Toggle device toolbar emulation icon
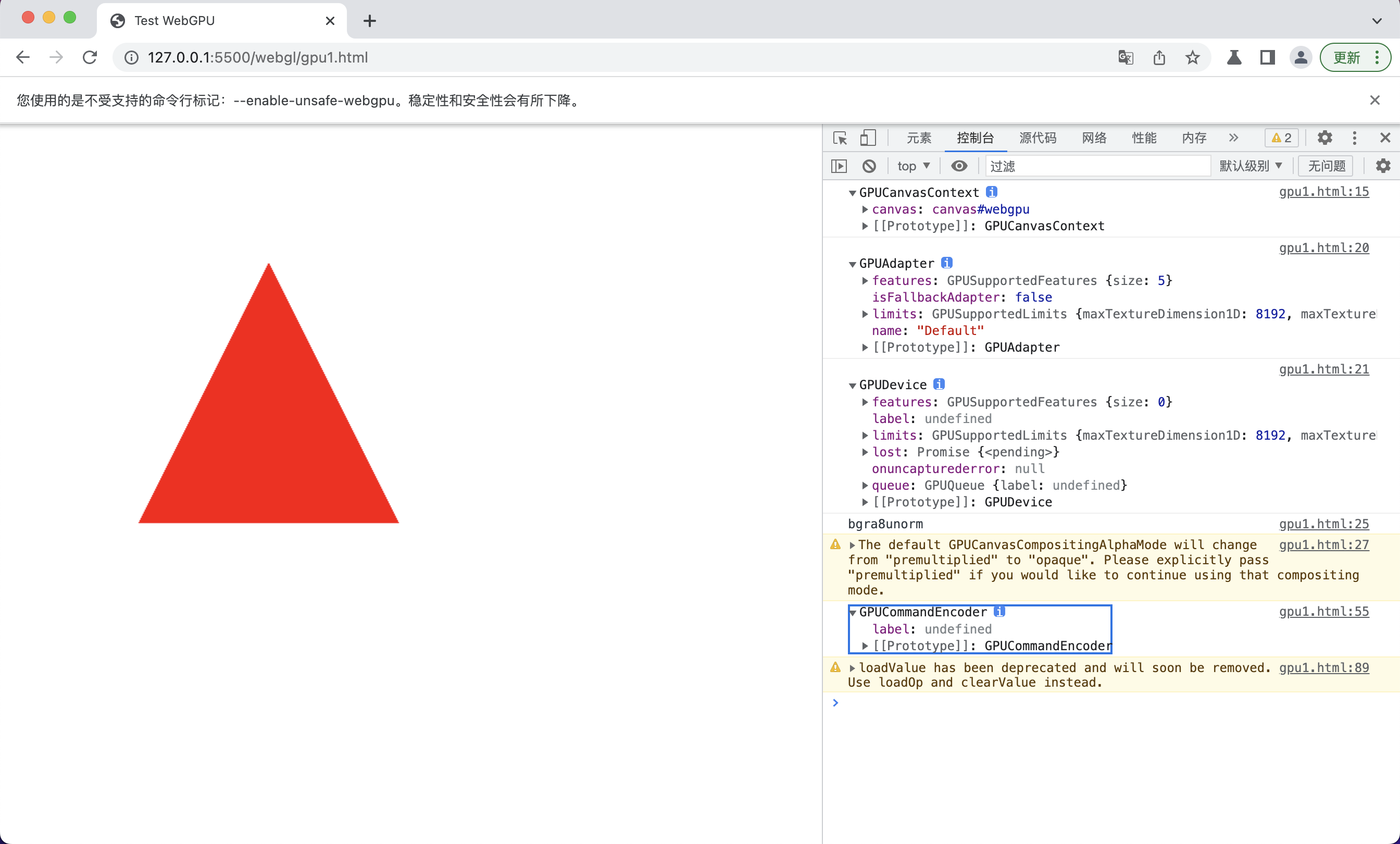 868,138
